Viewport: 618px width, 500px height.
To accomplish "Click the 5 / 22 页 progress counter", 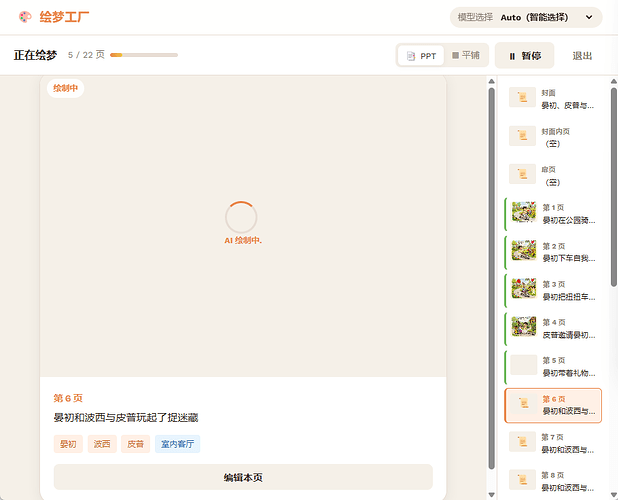I will point(86,55).
